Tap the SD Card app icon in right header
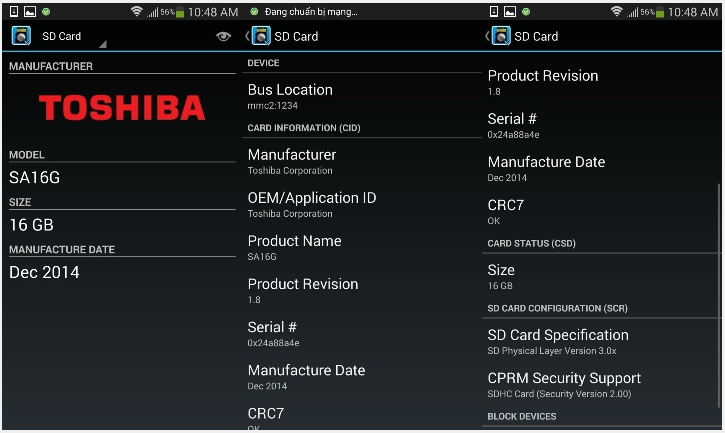Viewport: 725px width, 433px height. (501, 36)
